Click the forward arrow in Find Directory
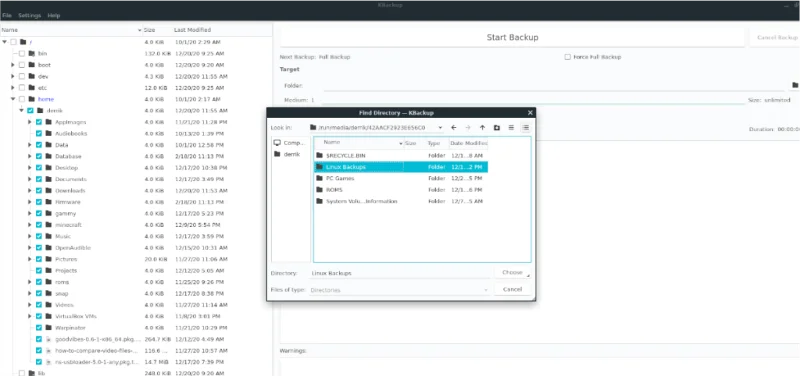This screenshot has height=376, width=800. 468,128
